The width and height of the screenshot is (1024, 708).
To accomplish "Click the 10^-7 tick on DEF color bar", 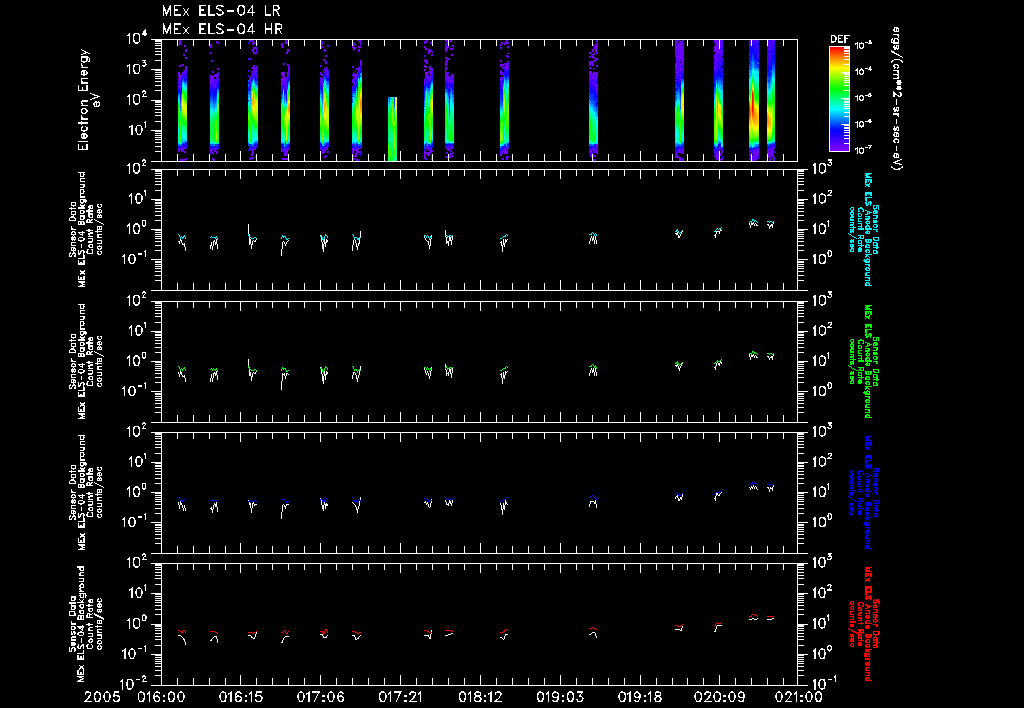I will click(862, 150).
